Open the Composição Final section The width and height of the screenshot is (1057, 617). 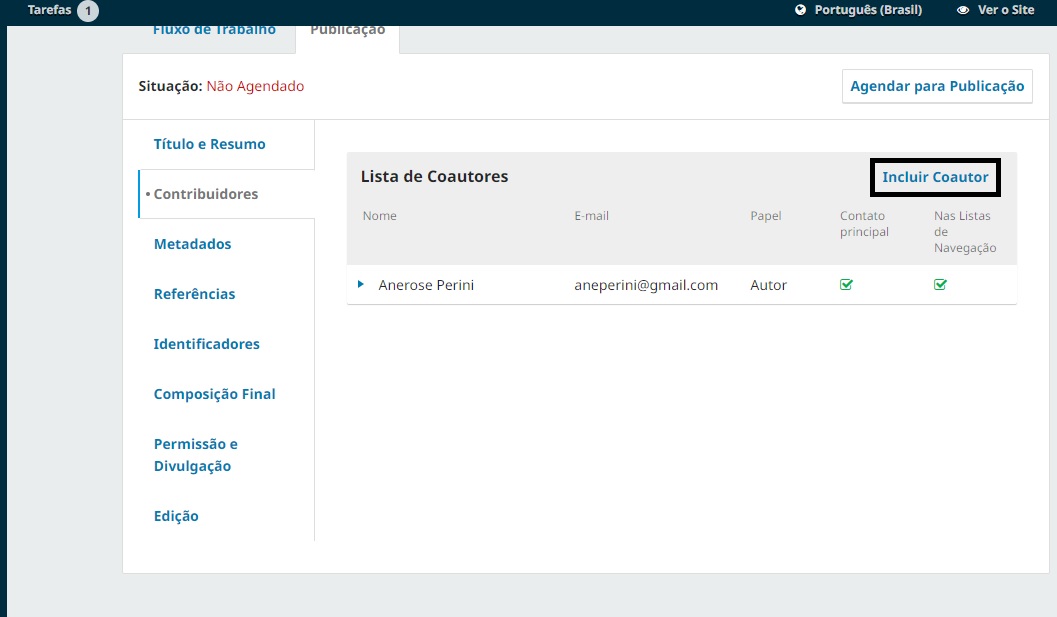[x=214, y=394]
